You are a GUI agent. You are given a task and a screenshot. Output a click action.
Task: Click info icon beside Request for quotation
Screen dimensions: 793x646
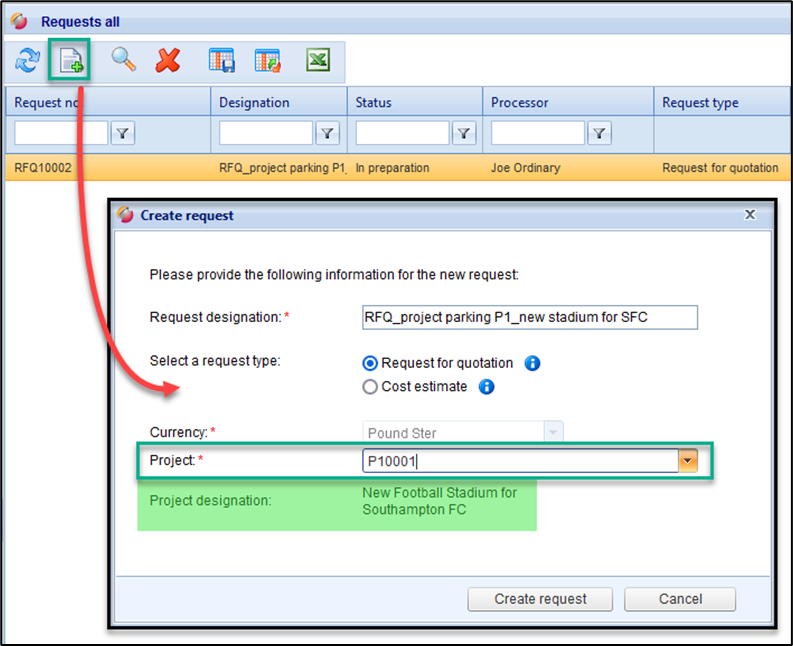point(533,364)
